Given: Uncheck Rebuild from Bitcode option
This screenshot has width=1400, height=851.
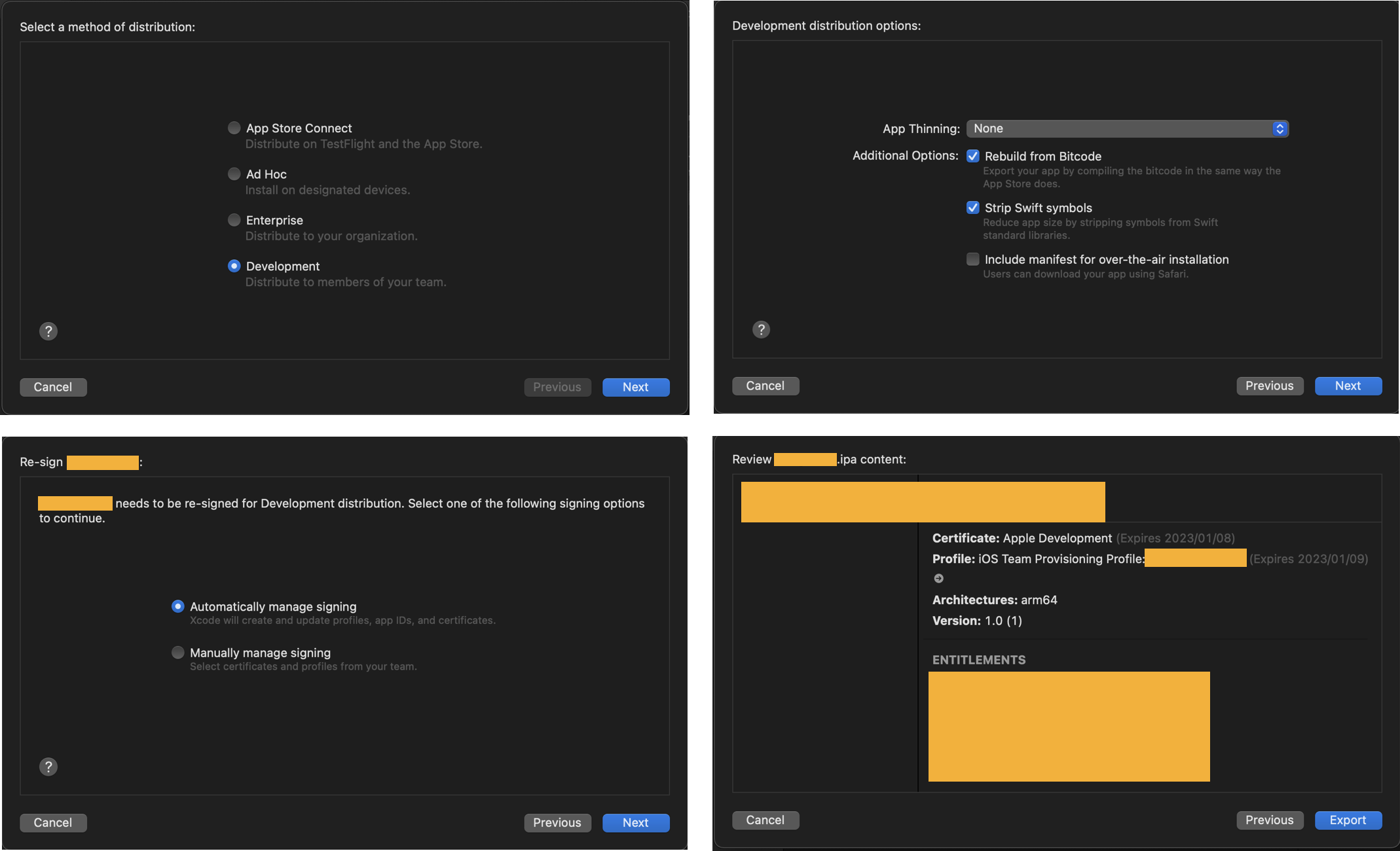Looking at the screenshot, I should [x=973, y=156].
